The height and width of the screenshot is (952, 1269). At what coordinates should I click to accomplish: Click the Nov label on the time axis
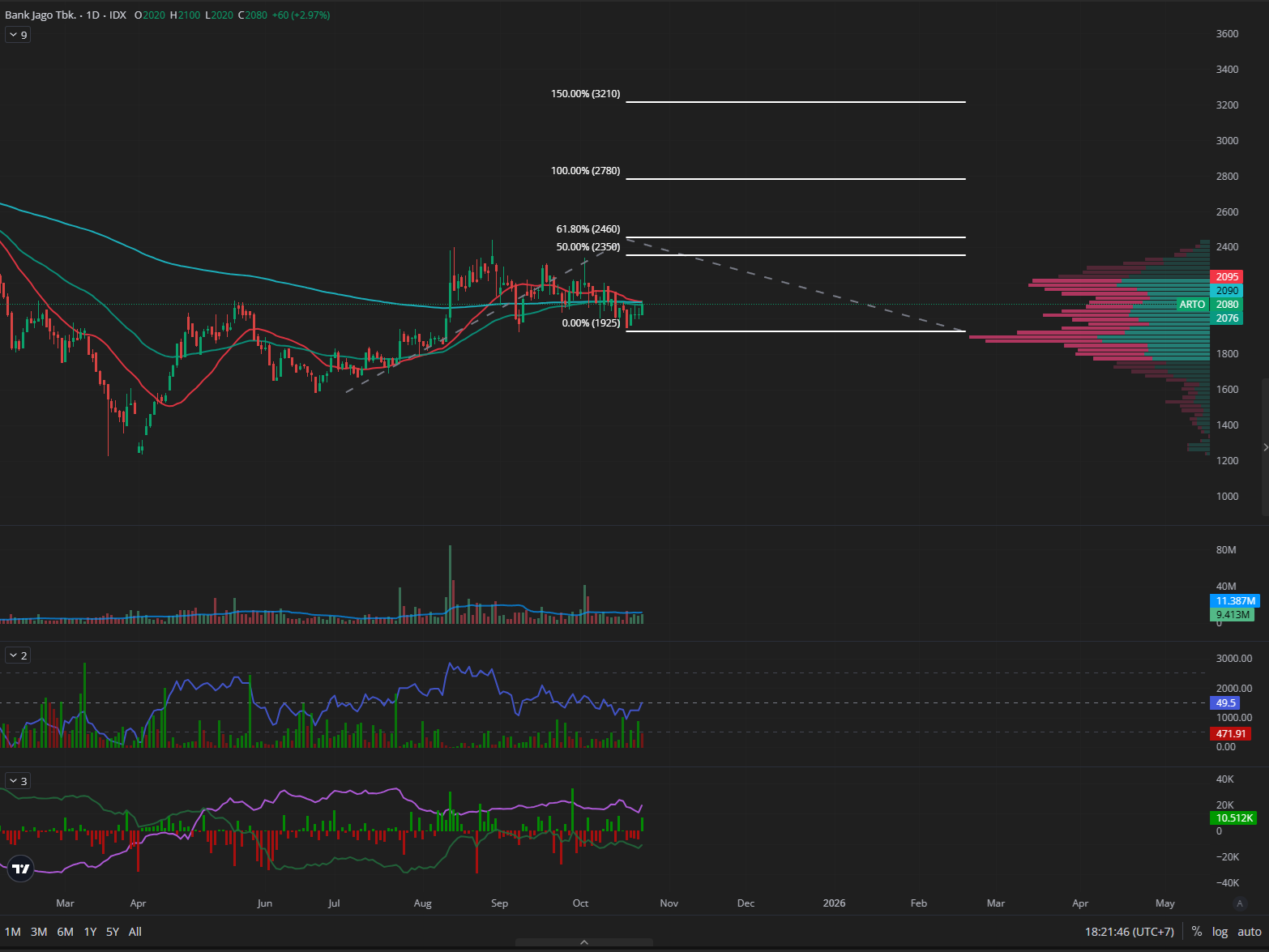coord(669,903)
